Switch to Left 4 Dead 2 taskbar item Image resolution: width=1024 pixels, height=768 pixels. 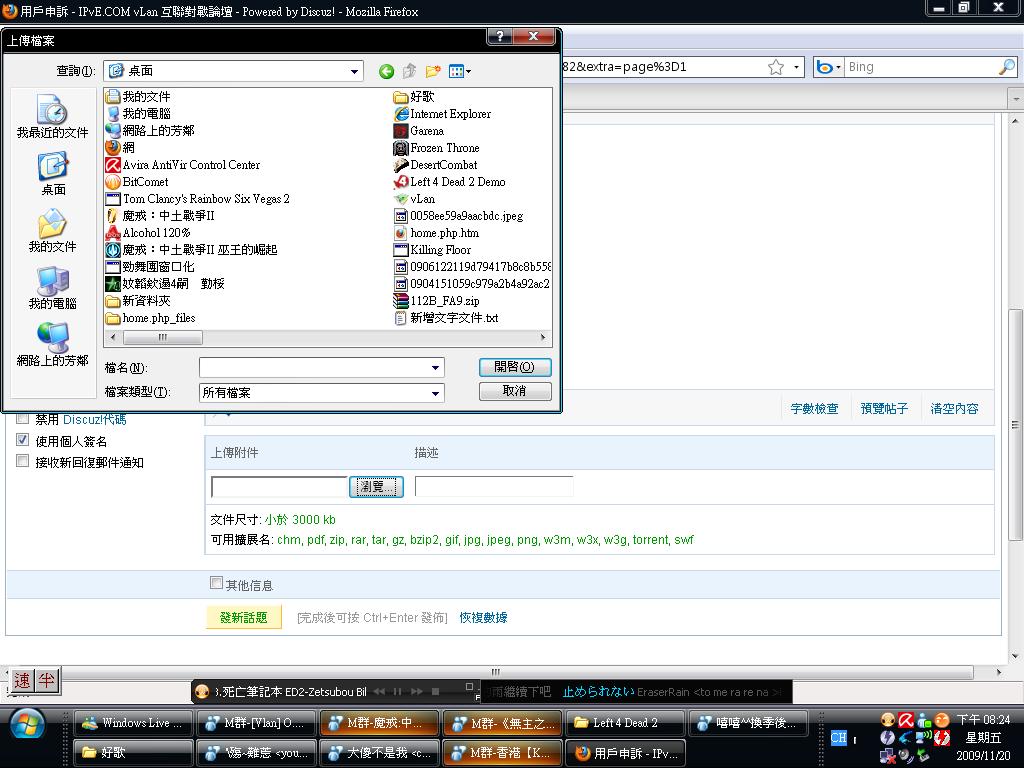click(624, 723)
